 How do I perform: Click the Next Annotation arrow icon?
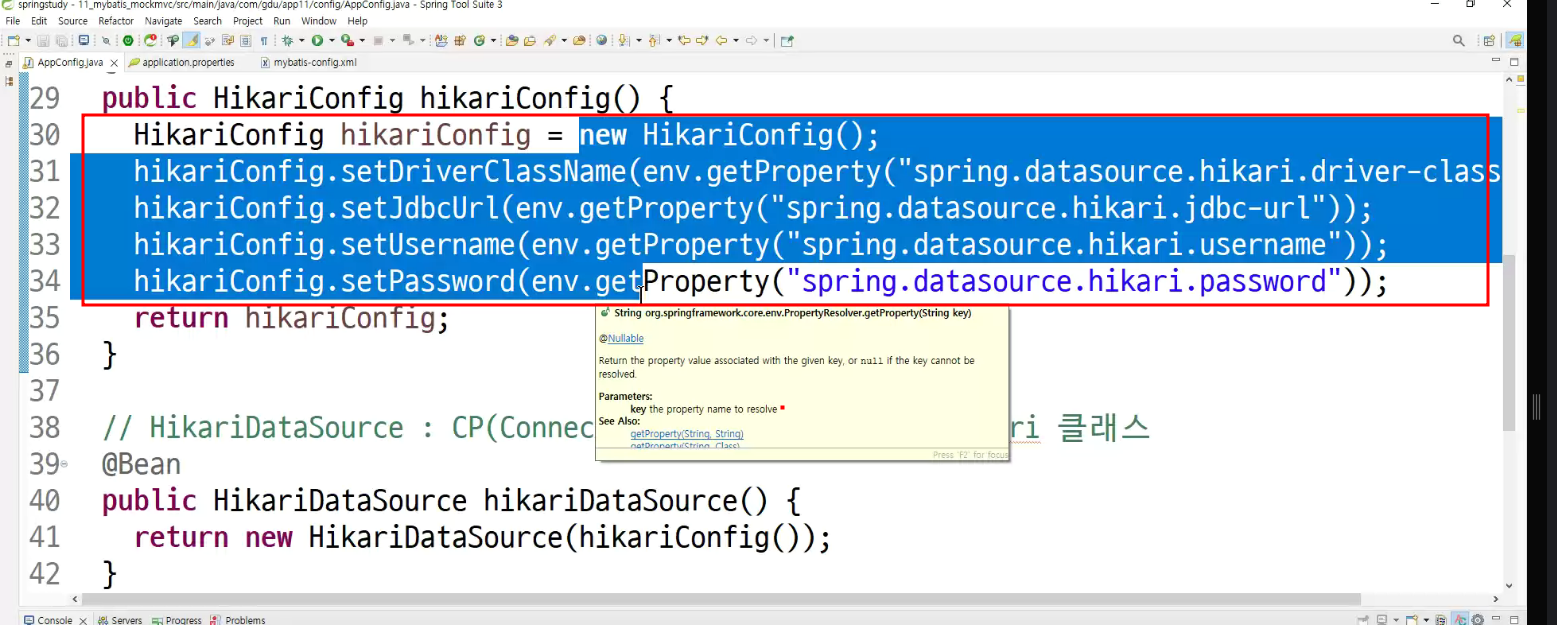tap(624, 40)
